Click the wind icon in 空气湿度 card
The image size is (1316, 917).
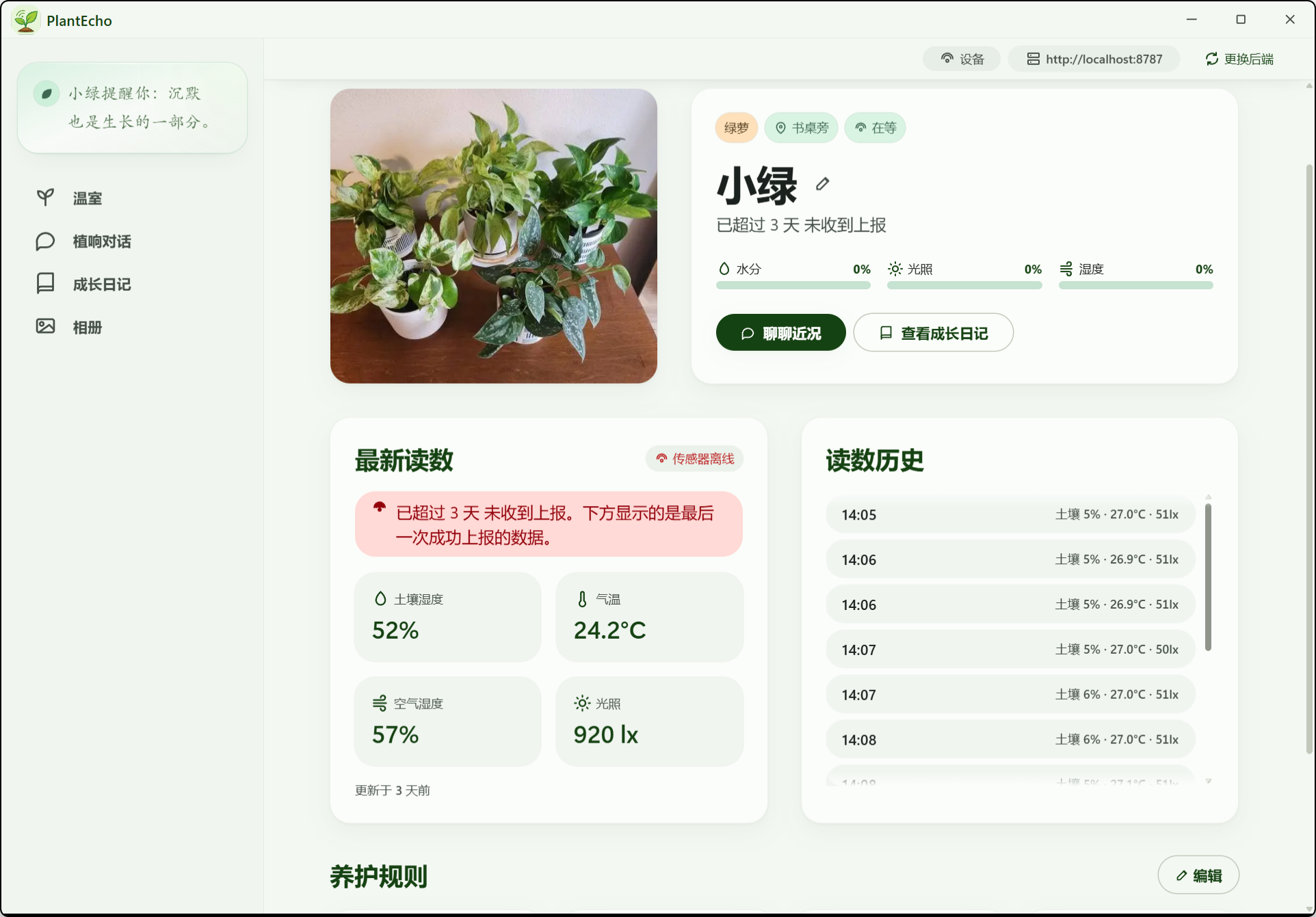pyautogui.click(x=380, y=704)
